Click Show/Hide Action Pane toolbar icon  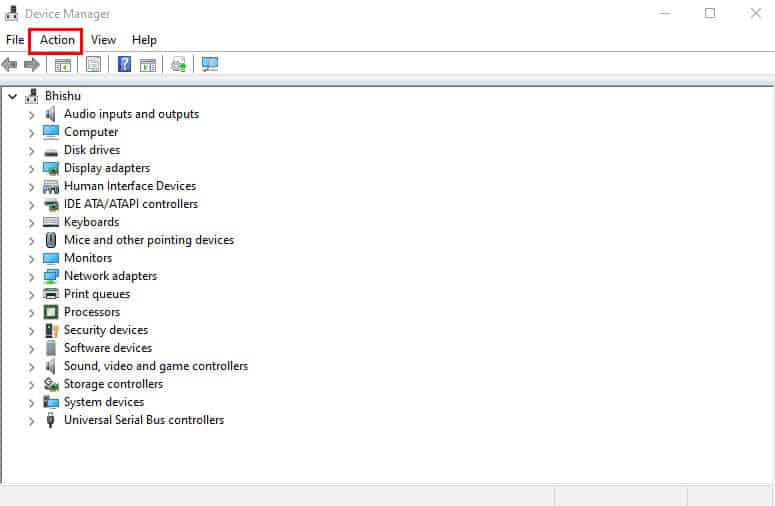pos(148,65)
